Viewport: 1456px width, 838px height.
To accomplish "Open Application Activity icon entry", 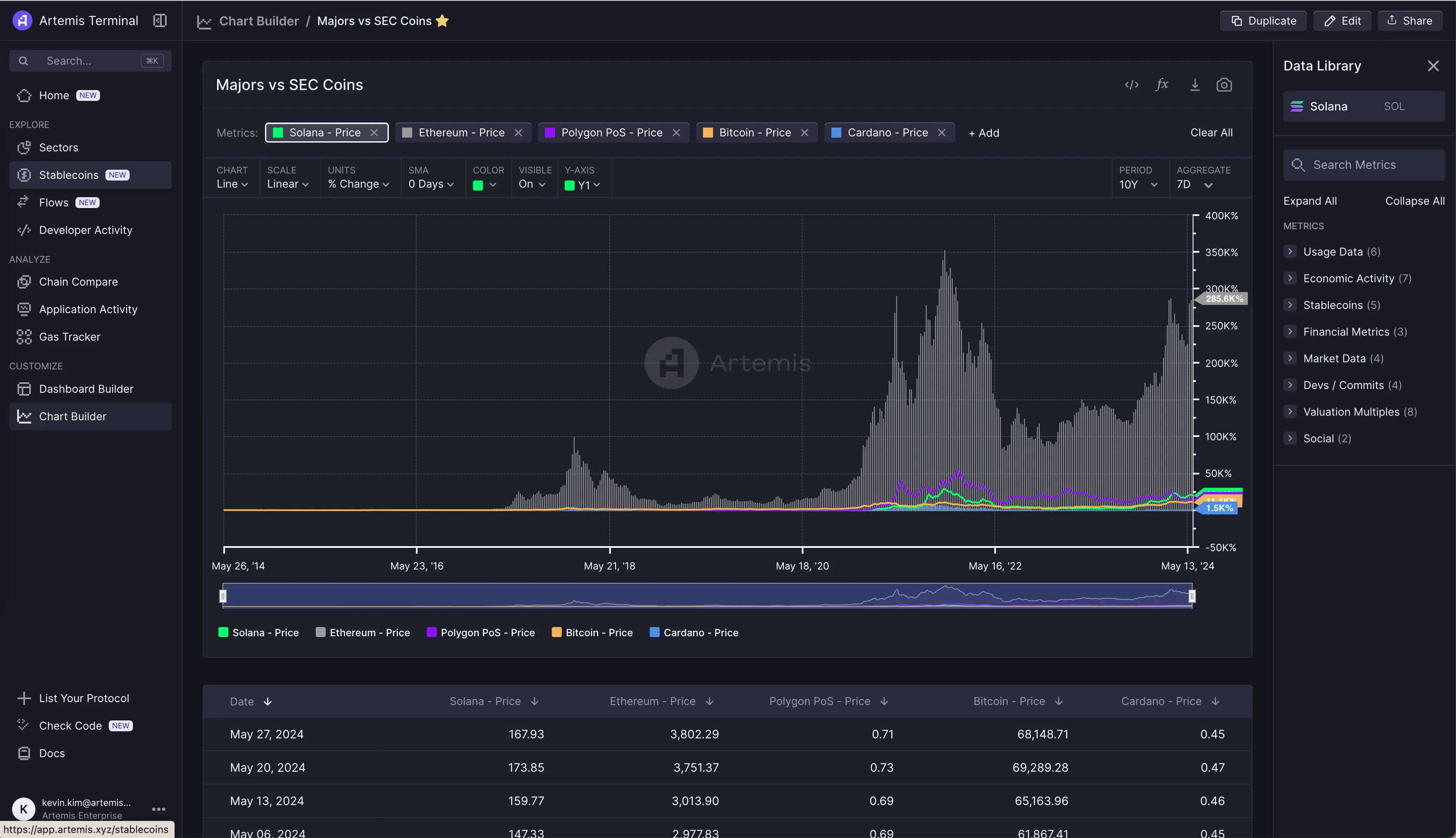I will (24, 309).
